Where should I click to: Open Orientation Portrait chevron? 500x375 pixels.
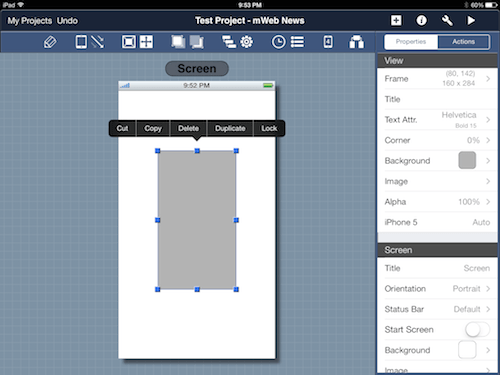tap(488, 289)
